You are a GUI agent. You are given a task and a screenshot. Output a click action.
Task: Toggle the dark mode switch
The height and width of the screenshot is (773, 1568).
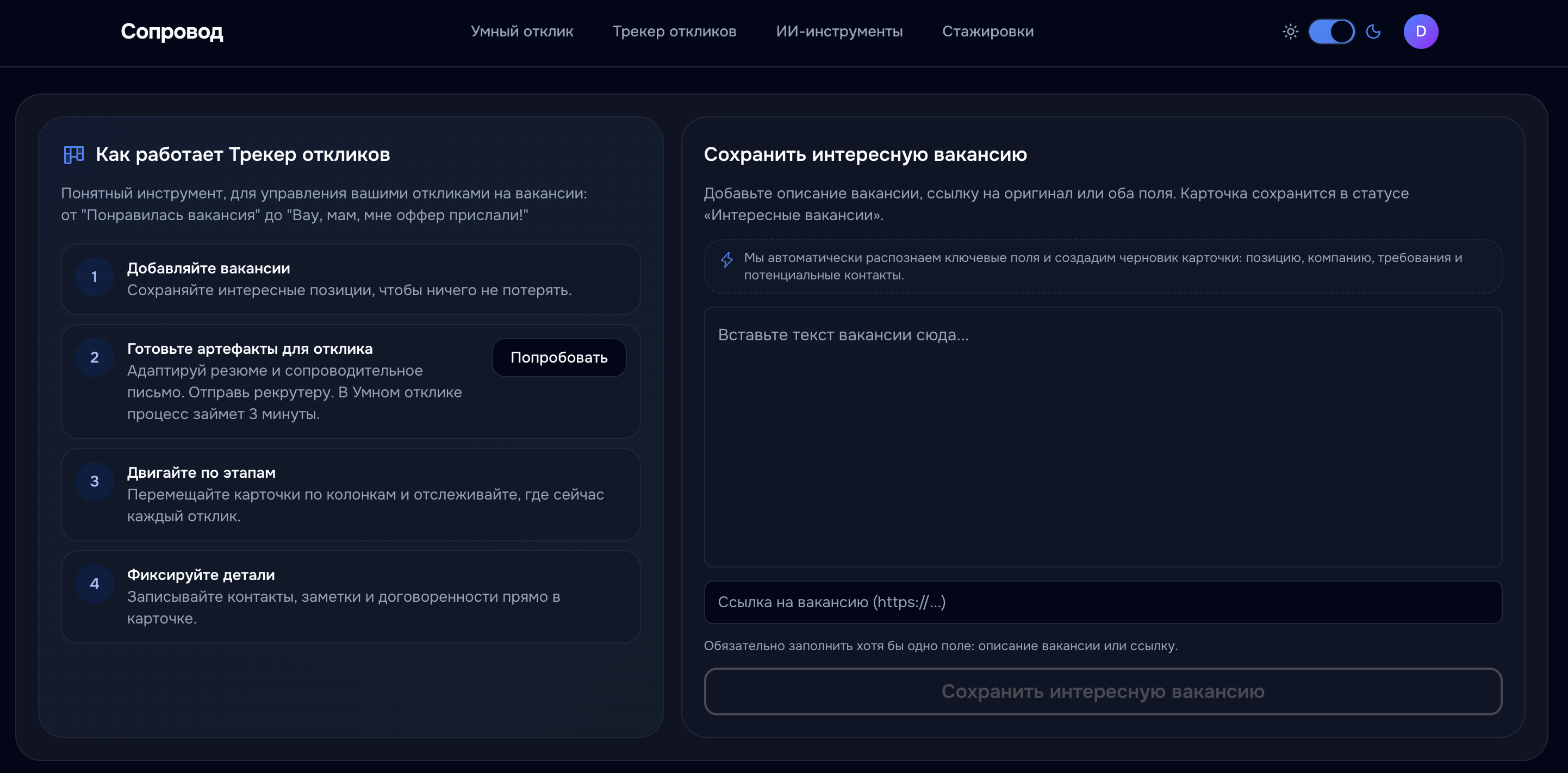(x=1332, y=32)
